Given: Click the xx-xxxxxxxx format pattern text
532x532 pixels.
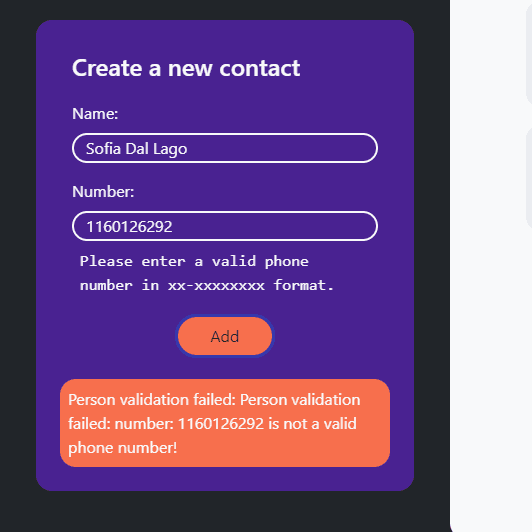Looking at the screenshot, I should 216,286.
